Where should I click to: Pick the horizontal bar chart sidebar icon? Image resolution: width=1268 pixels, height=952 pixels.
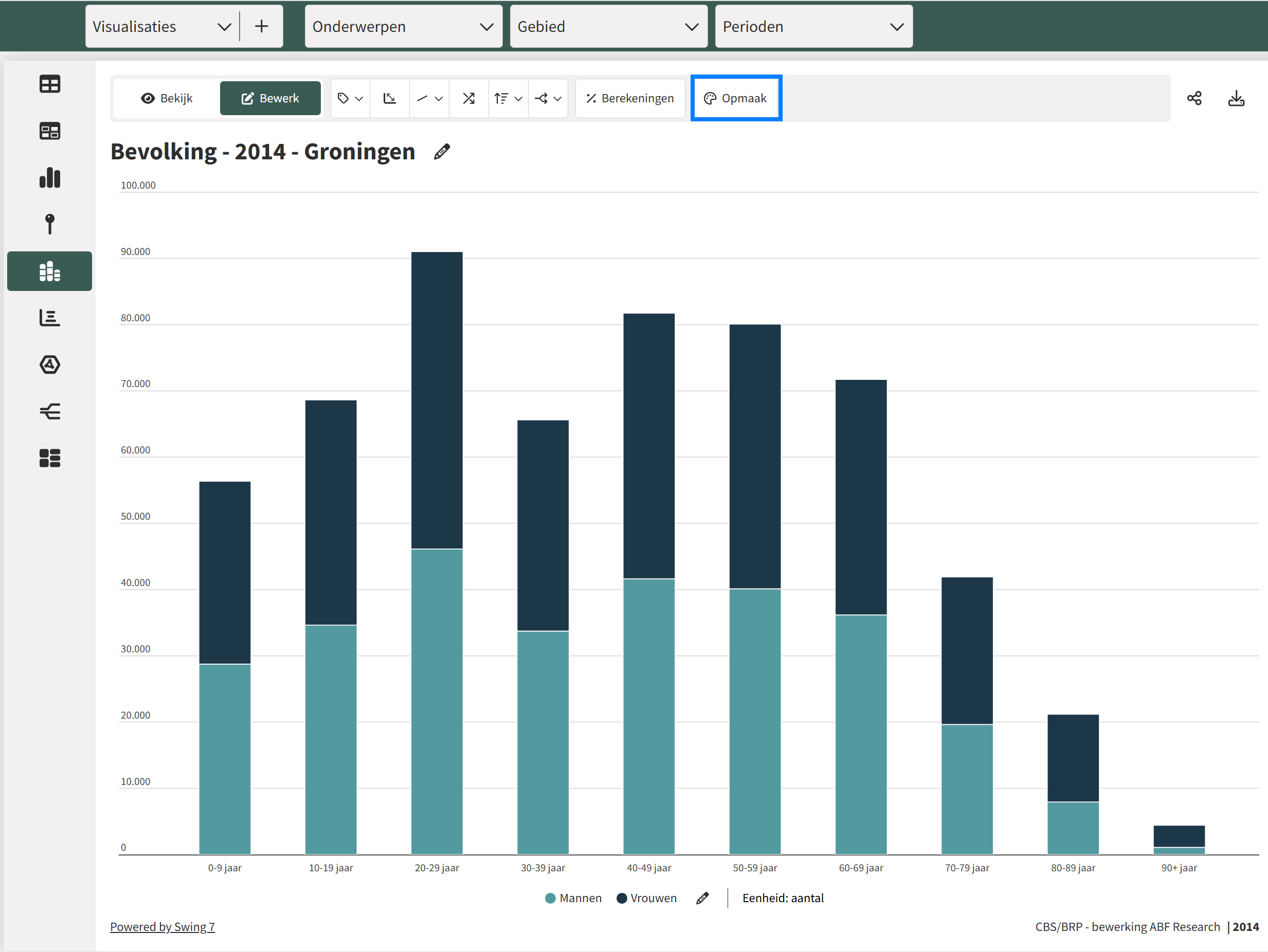[x=50, y=318]
